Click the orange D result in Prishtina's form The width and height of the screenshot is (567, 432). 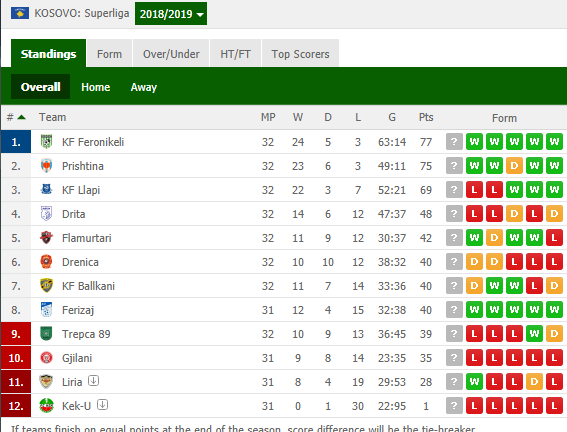(514, 166)
